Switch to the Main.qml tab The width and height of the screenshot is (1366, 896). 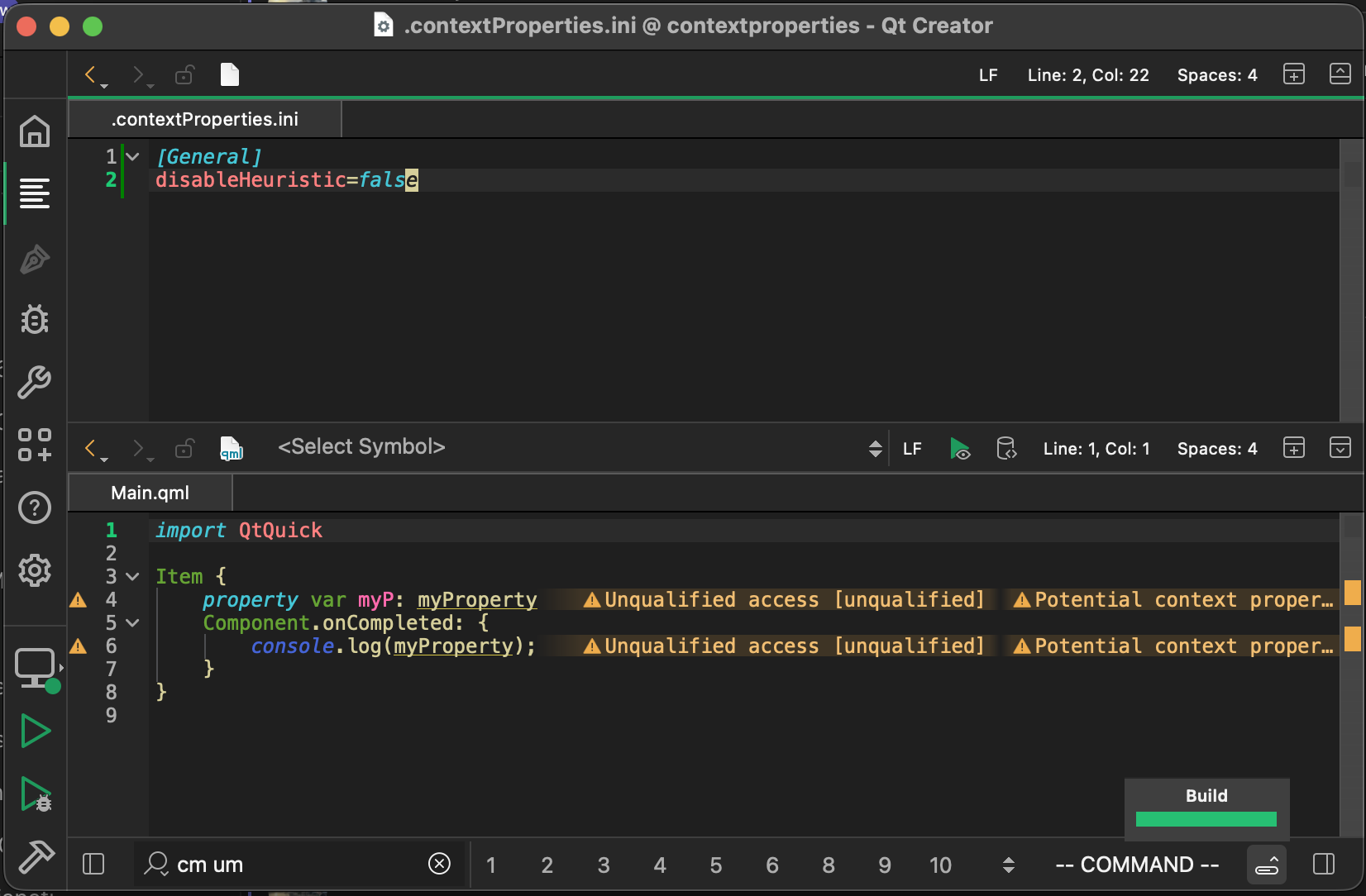(150, 493)
